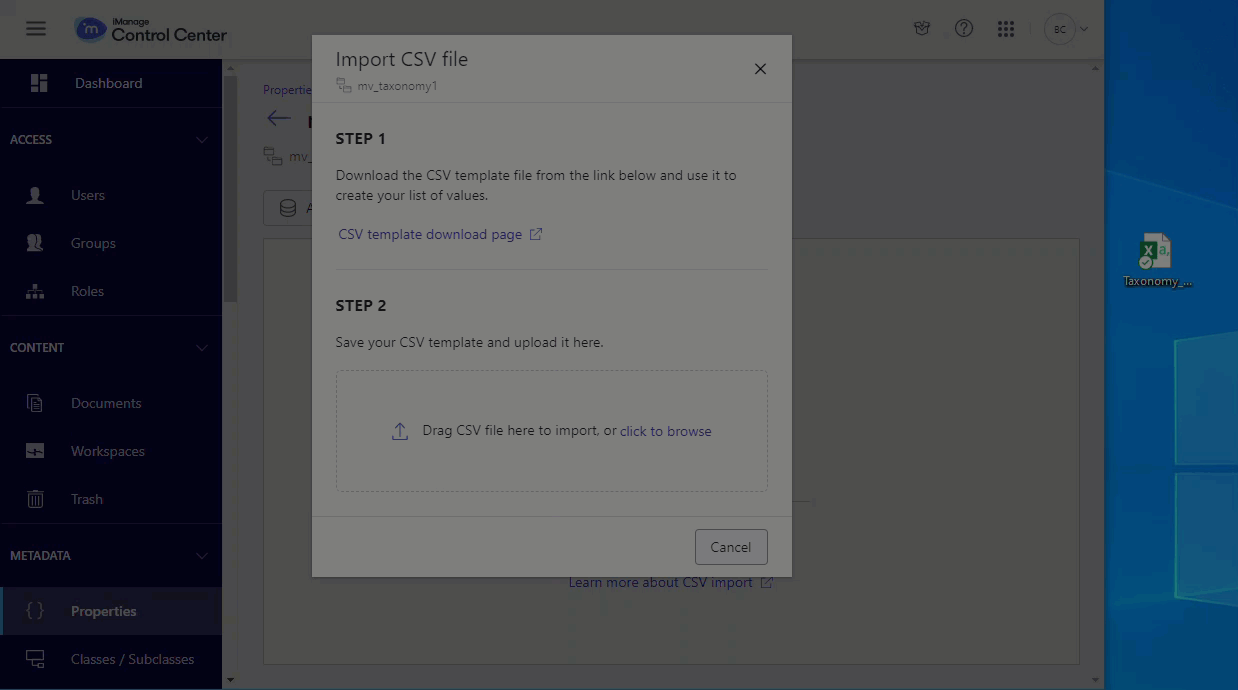Viewport: 1238px width, 690px height.
Task: Click the back arrow icon
Action: (278, 119)
